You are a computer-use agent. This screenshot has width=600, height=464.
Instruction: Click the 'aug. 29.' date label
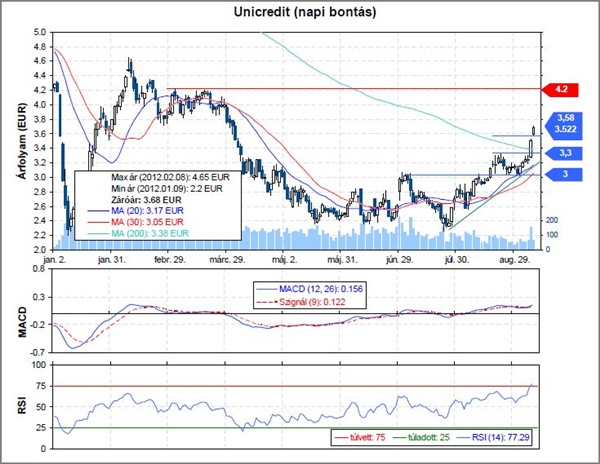[x=515, y=260]
